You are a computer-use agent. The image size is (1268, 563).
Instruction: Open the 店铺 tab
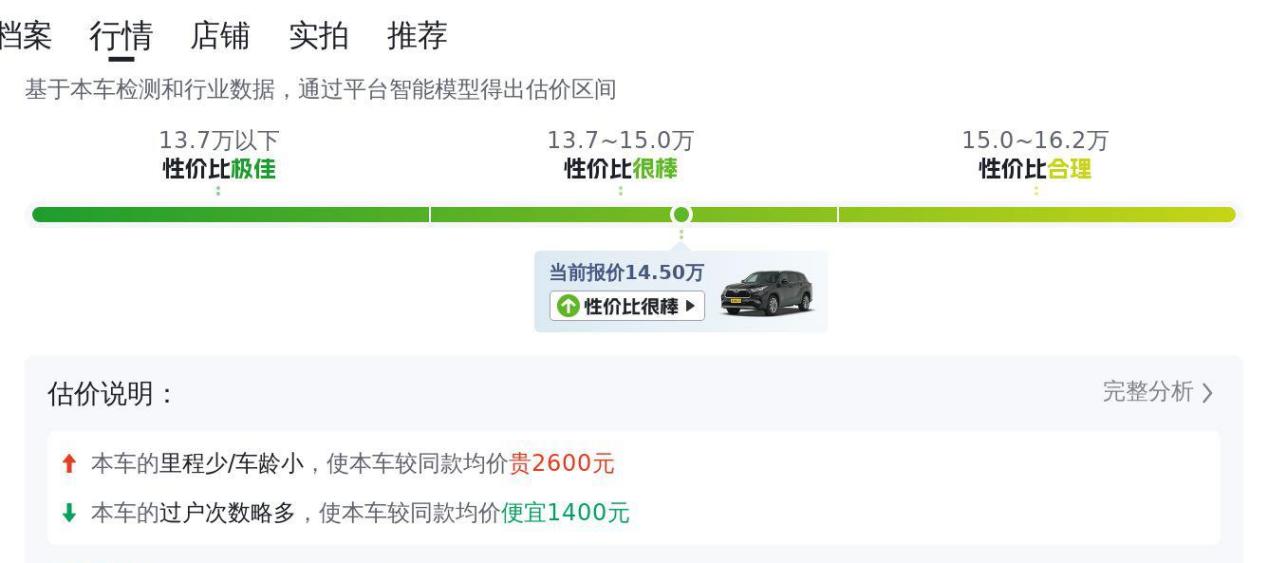coord(219,36)
